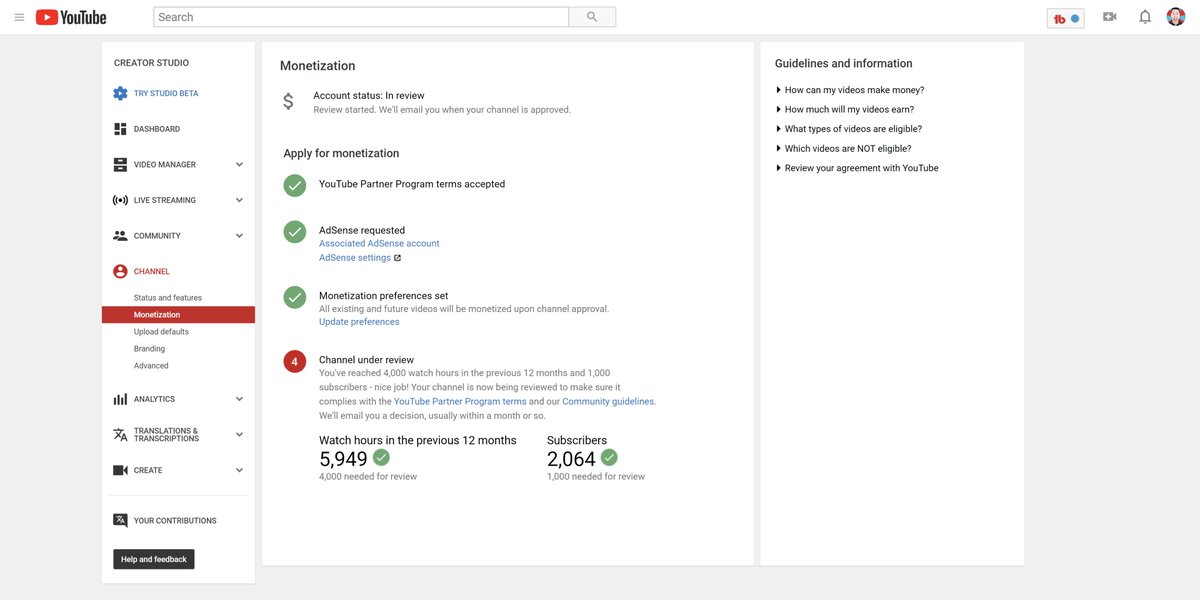Expand the Community section chevron
The image size is (1200, 600).
pos(239,236)
